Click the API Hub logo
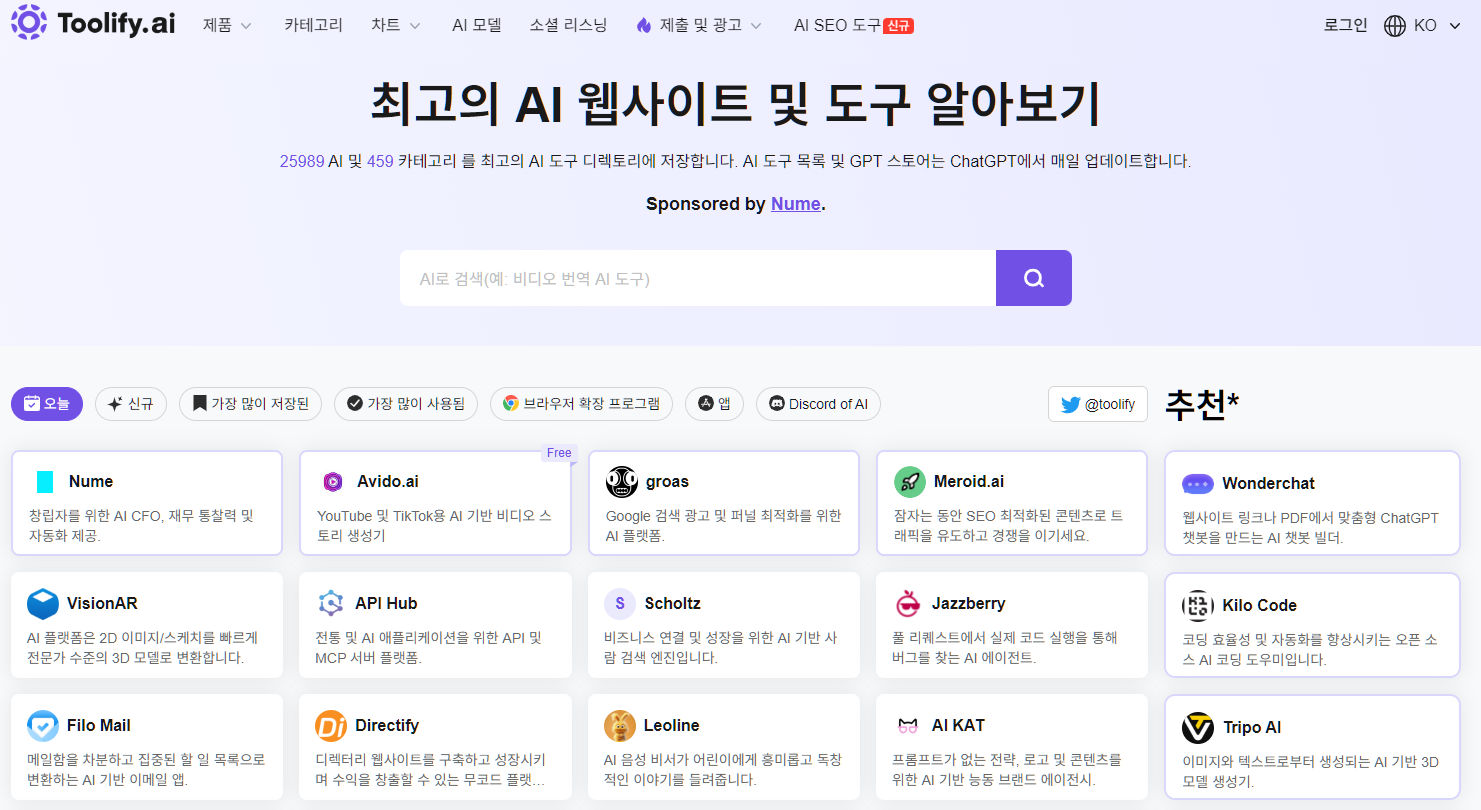The width and height of the screenshot is (1481, 810). coord(331,604)
